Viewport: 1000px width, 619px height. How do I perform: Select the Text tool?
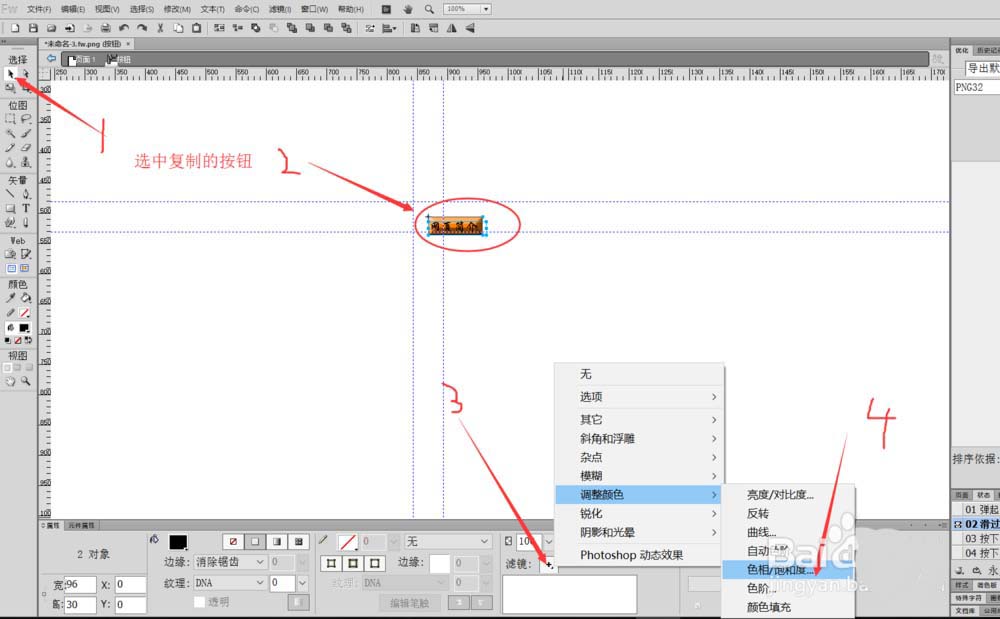(x=26, y=208)
